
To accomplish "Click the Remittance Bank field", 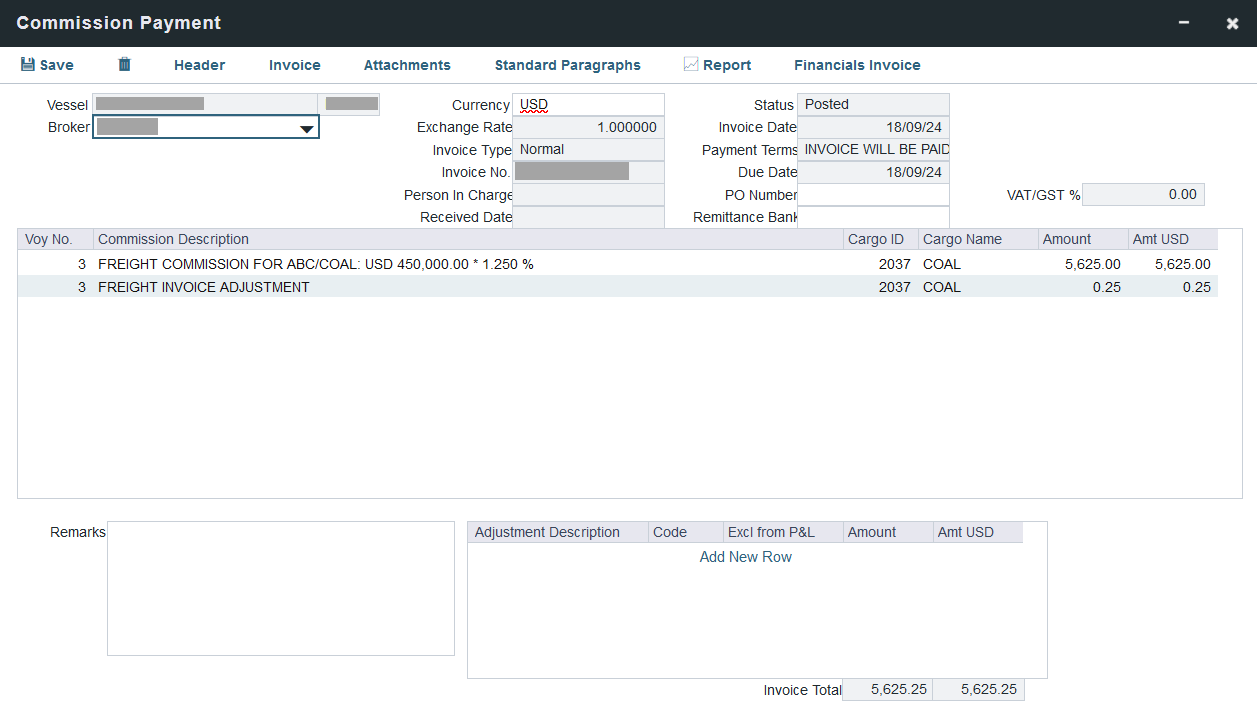I will [x=873, y=217].
